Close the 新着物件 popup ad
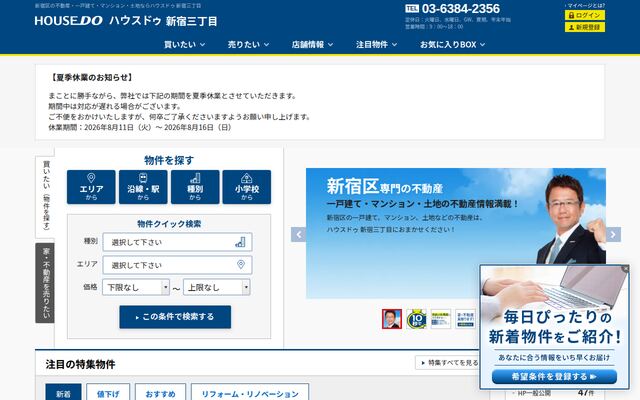 click(x=625, y=269)
